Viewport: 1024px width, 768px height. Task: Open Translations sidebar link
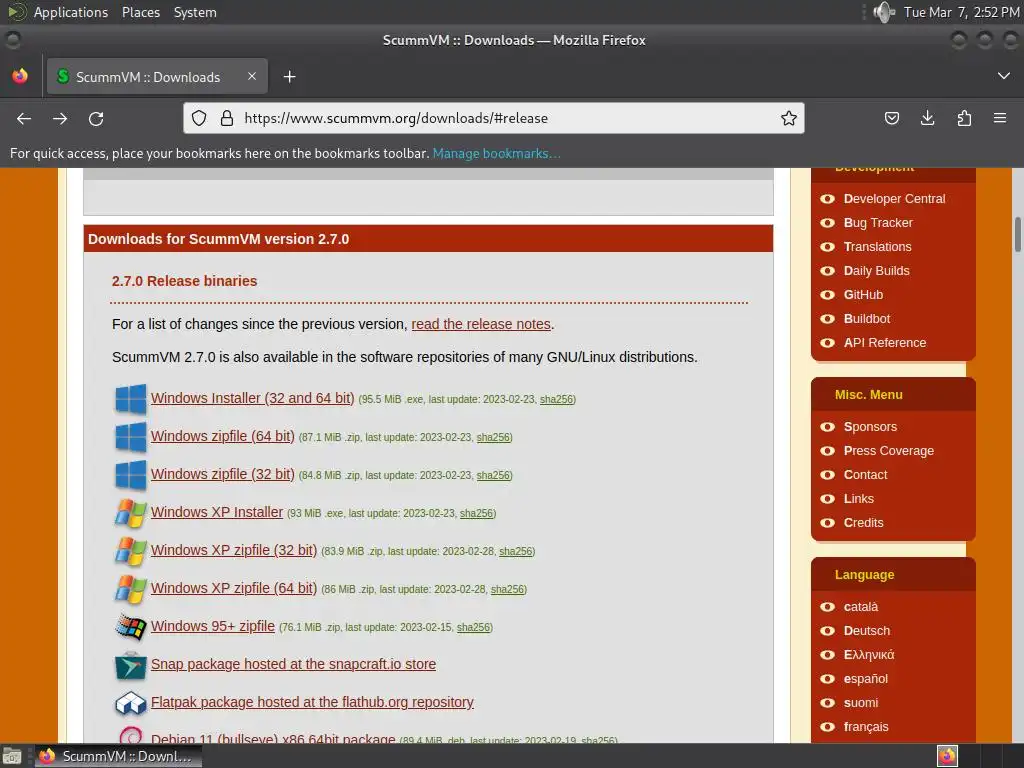(877, 247)
